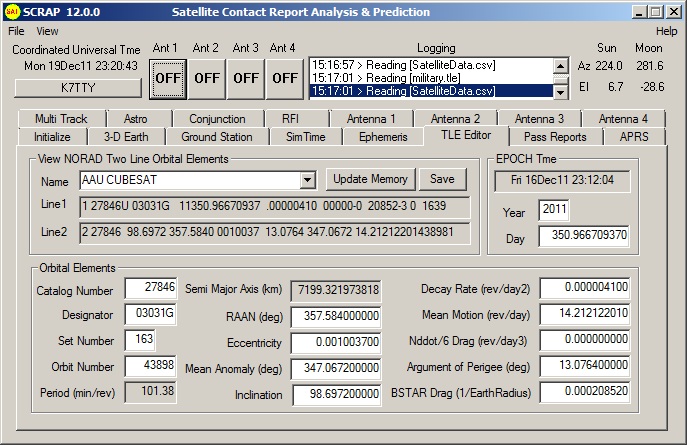The width and height of the screenshot is (687, 445).
Task: Open the Antenna 1 tab
Action: (x=371, y=119)
